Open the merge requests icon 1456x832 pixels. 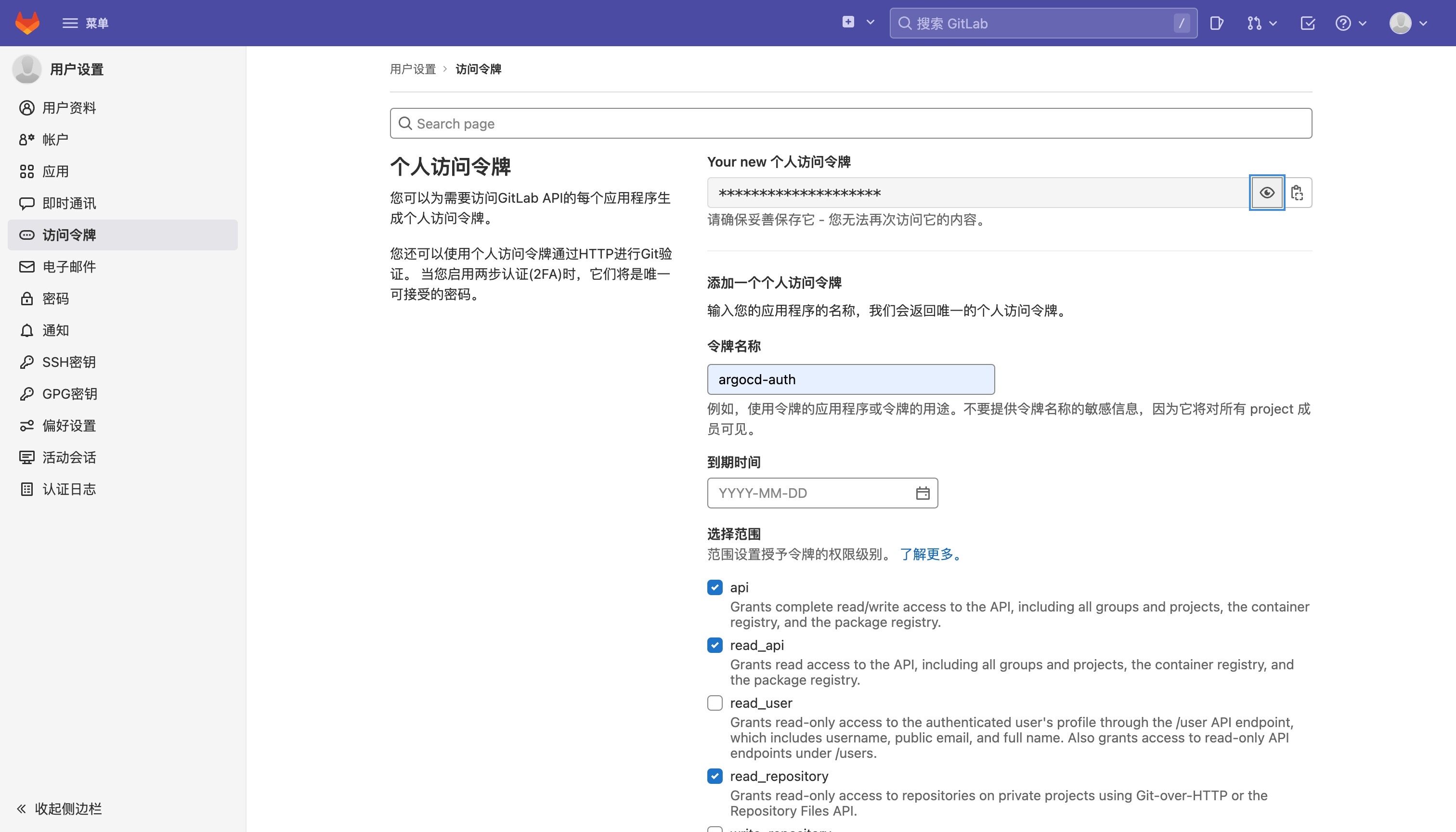(x=1254, y=23)
